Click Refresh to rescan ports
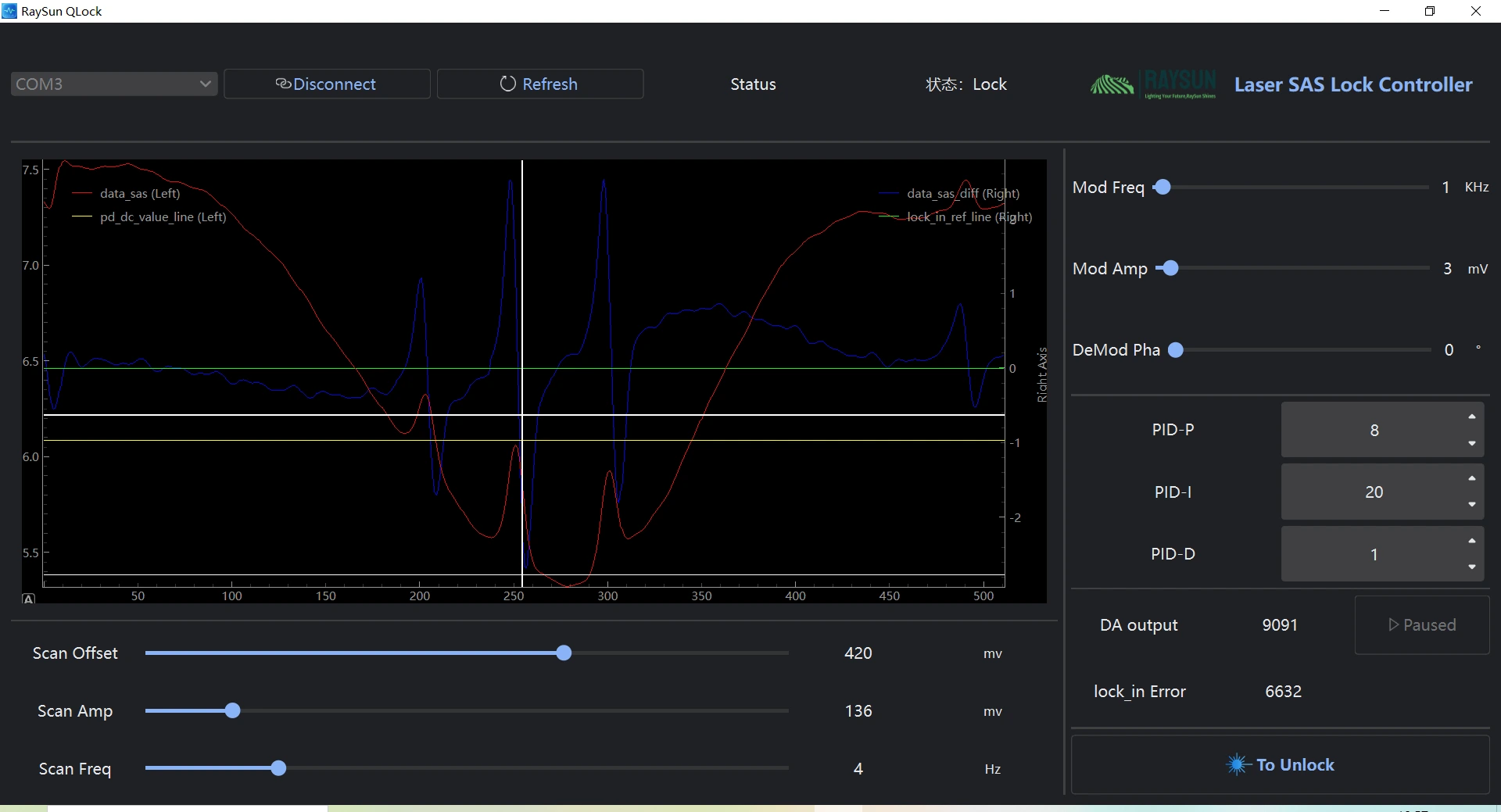The width and height of the screenshot is (1501, 812). click(x=539, y=84)
